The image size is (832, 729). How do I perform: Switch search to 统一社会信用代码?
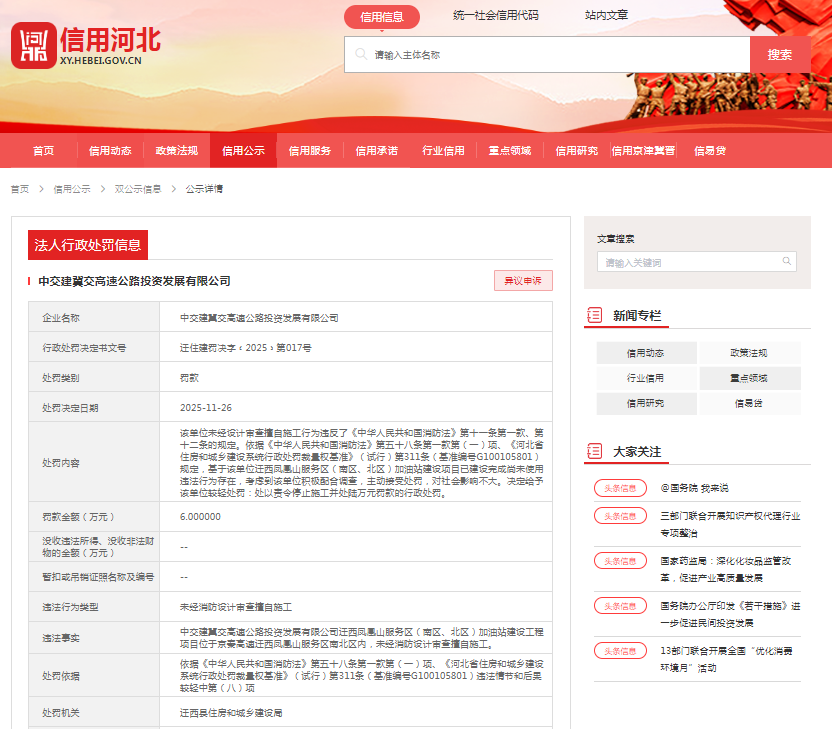tap(495, 16)
